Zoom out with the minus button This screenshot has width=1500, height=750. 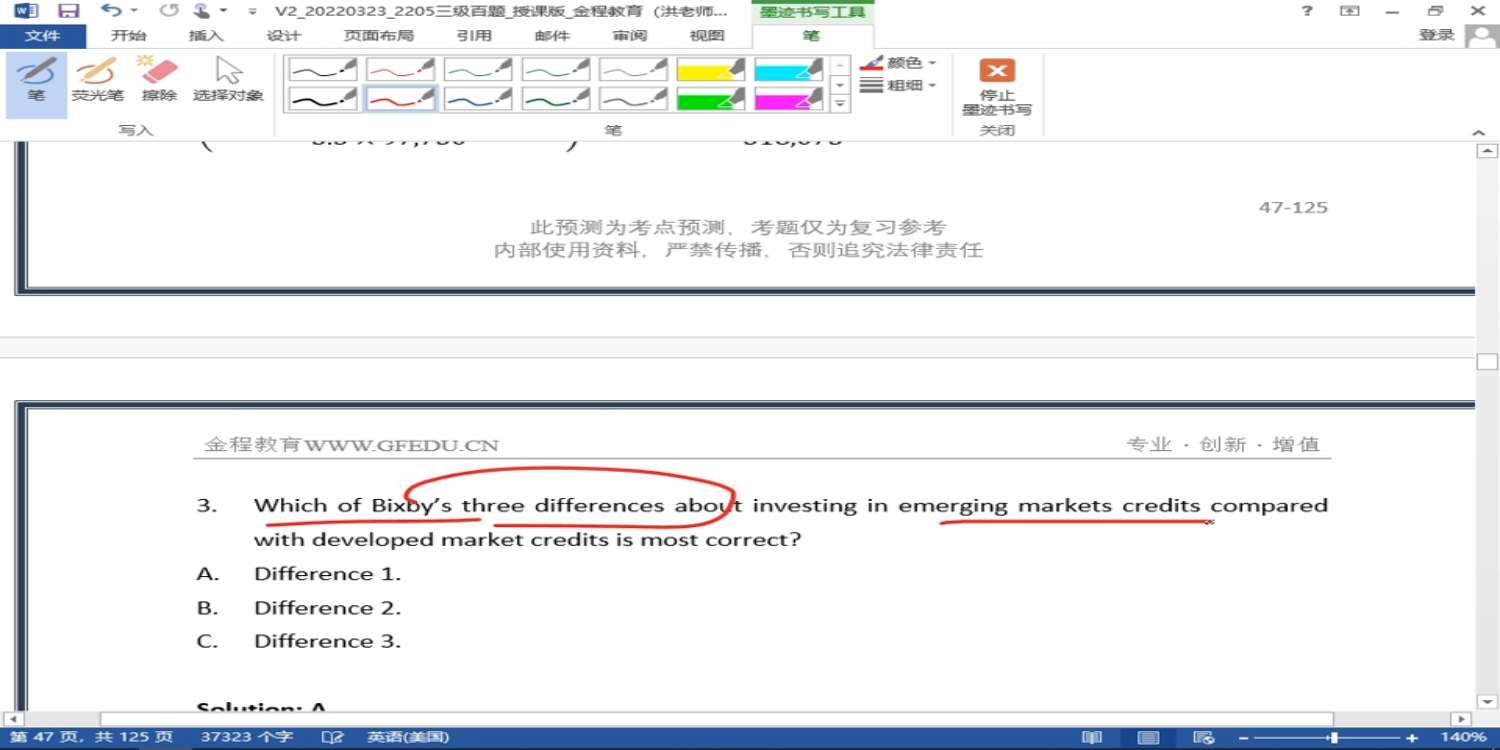(1244, 738)
